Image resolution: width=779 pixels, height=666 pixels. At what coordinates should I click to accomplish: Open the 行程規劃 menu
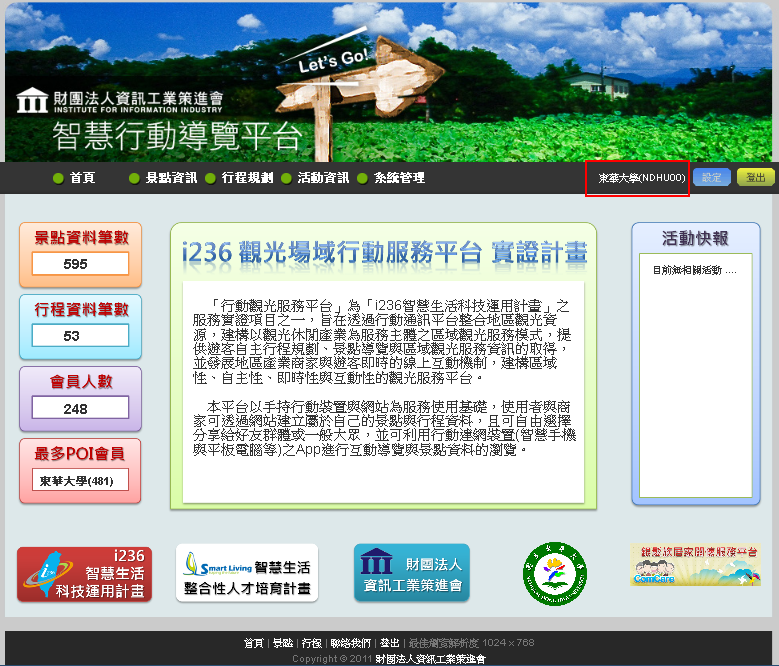coord(247,178)
